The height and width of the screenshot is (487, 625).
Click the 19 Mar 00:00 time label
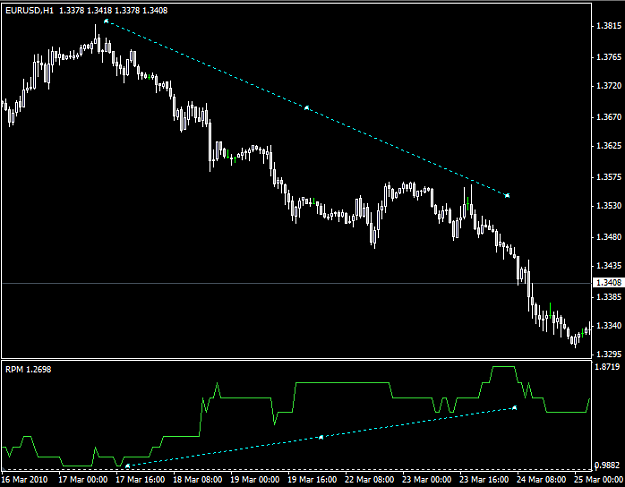255,479
